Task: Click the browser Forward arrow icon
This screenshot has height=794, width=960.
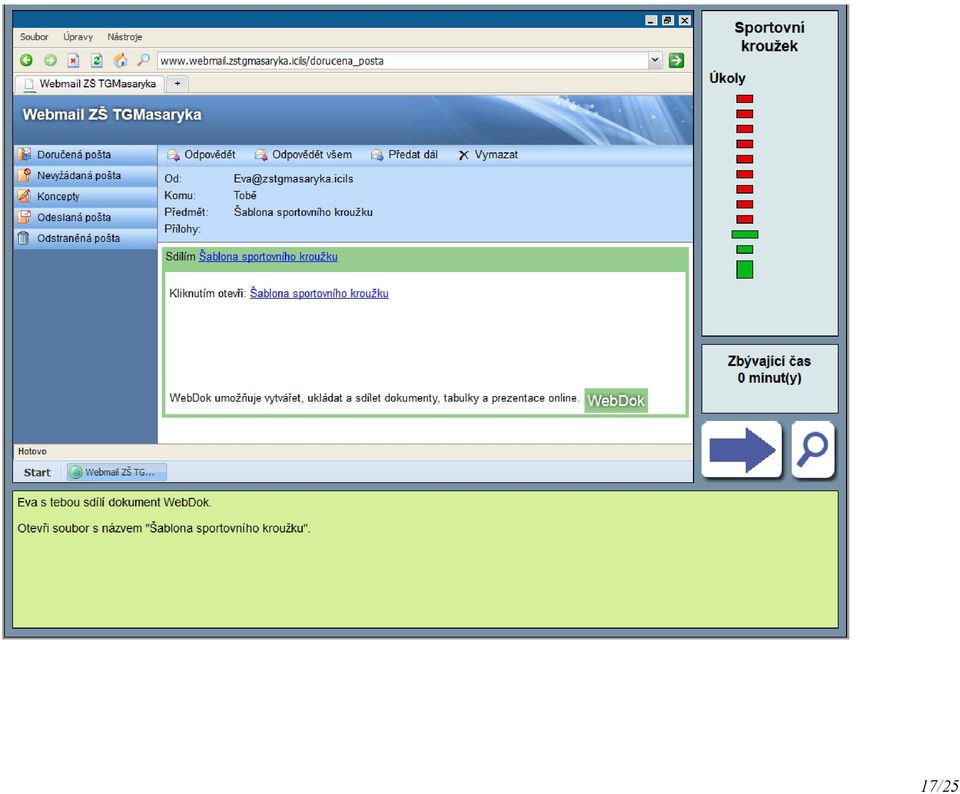Action: (x=50, y=60)
